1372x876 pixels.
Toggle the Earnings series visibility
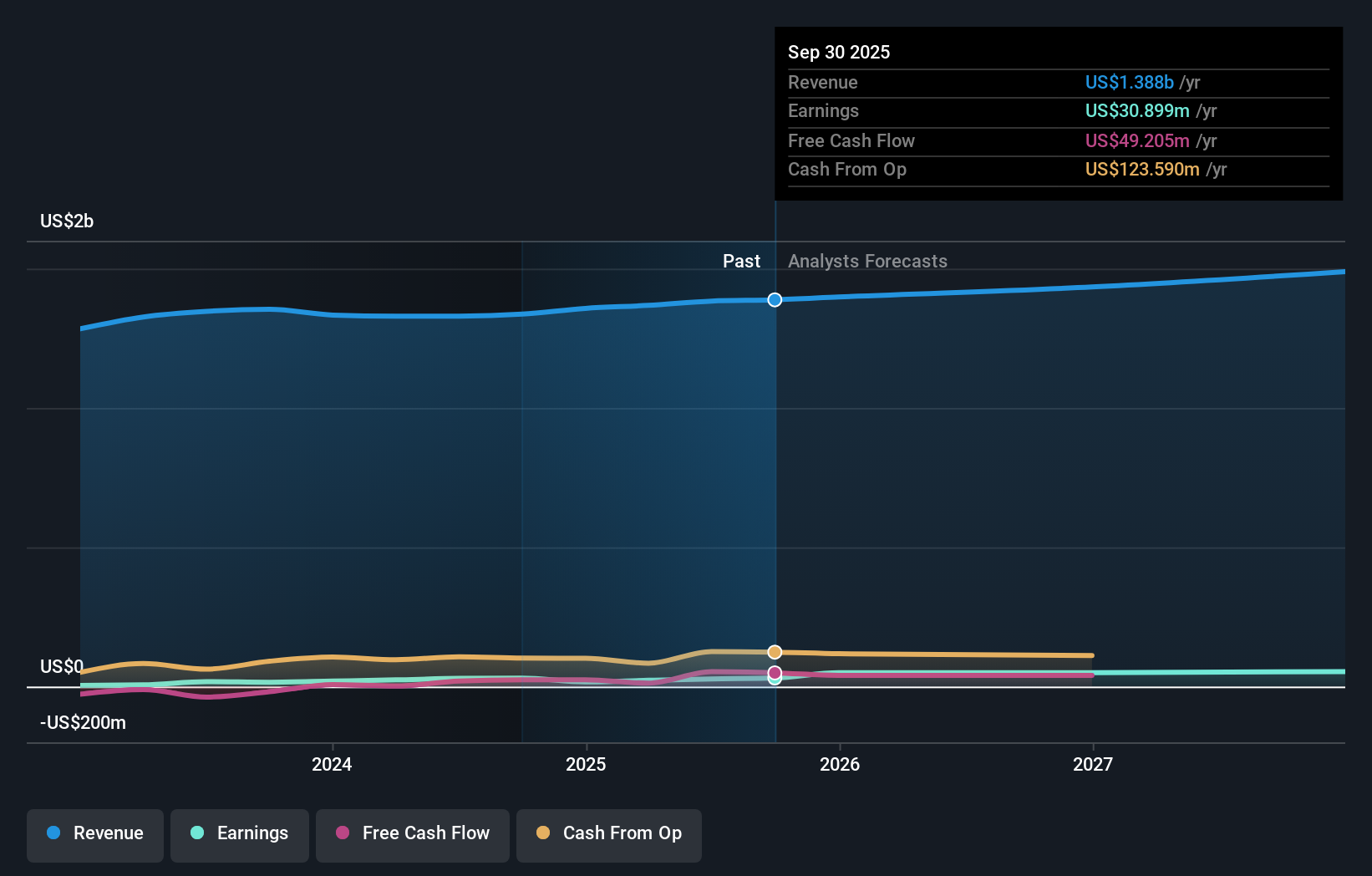coord(239,834)
